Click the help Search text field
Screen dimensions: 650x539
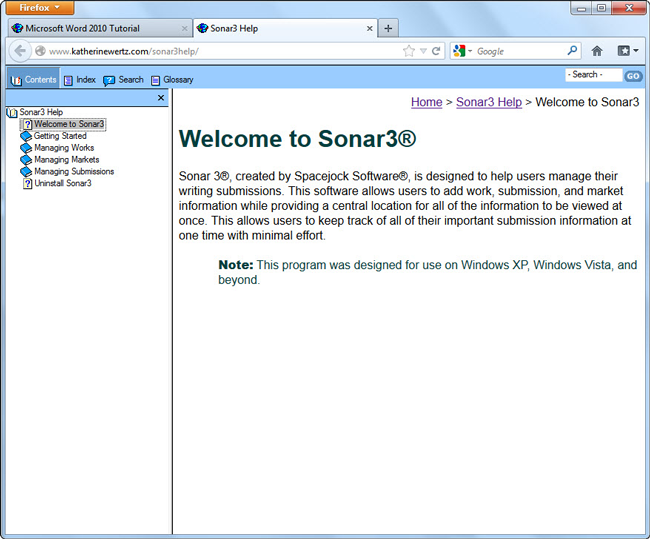[x=594, y=75]
